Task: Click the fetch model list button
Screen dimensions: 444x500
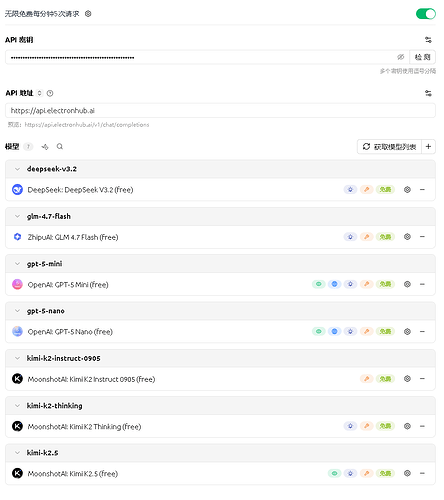Action: click(x=389, y=147)
